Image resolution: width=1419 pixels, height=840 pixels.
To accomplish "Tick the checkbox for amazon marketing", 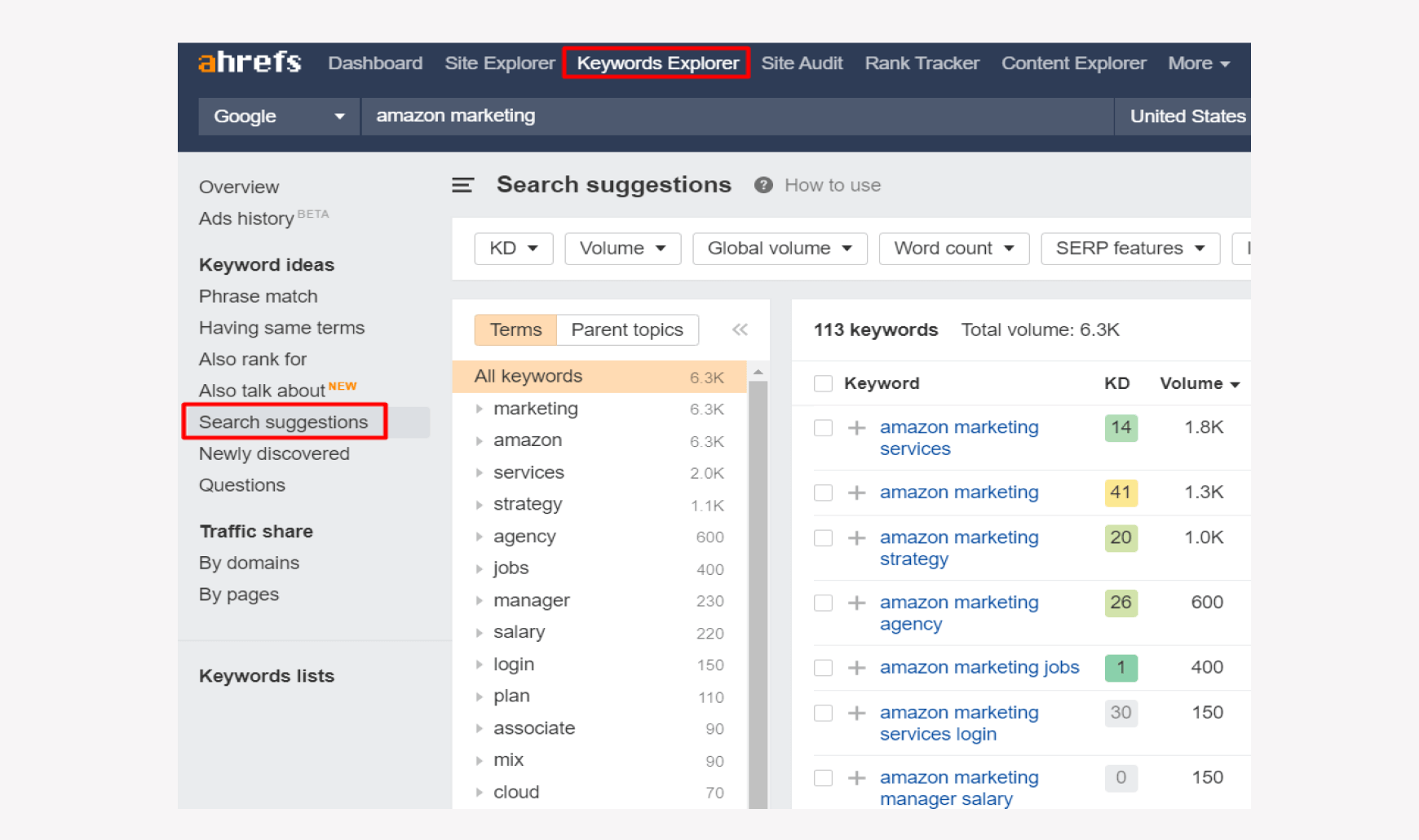I will point(823,493).
